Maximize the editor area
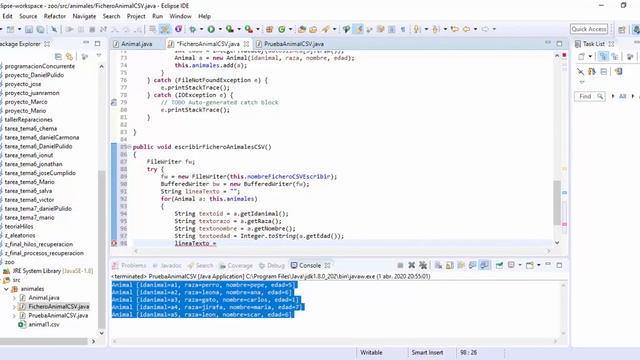The height and width of the screenshot is (360, 640). coord(559,43)
